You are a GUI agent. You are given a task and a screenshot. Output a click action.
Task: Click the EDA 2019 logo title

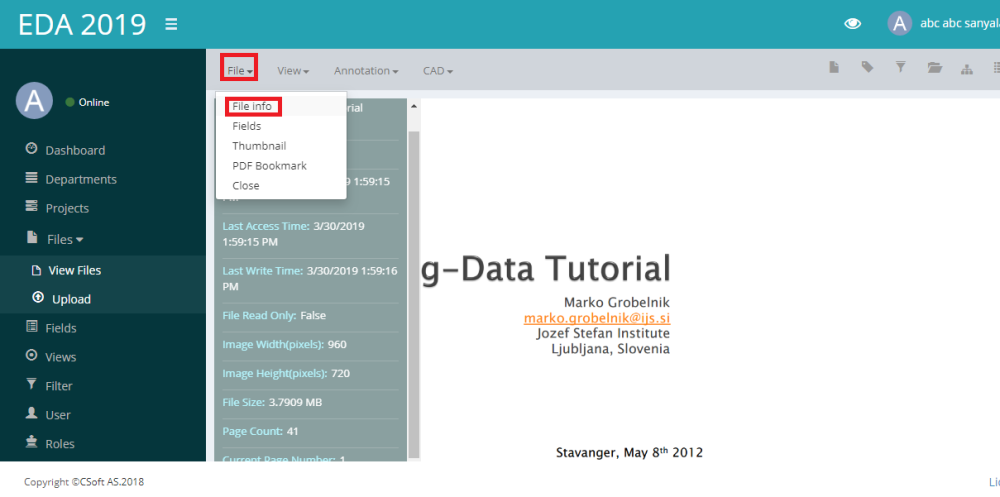point(82,24)
